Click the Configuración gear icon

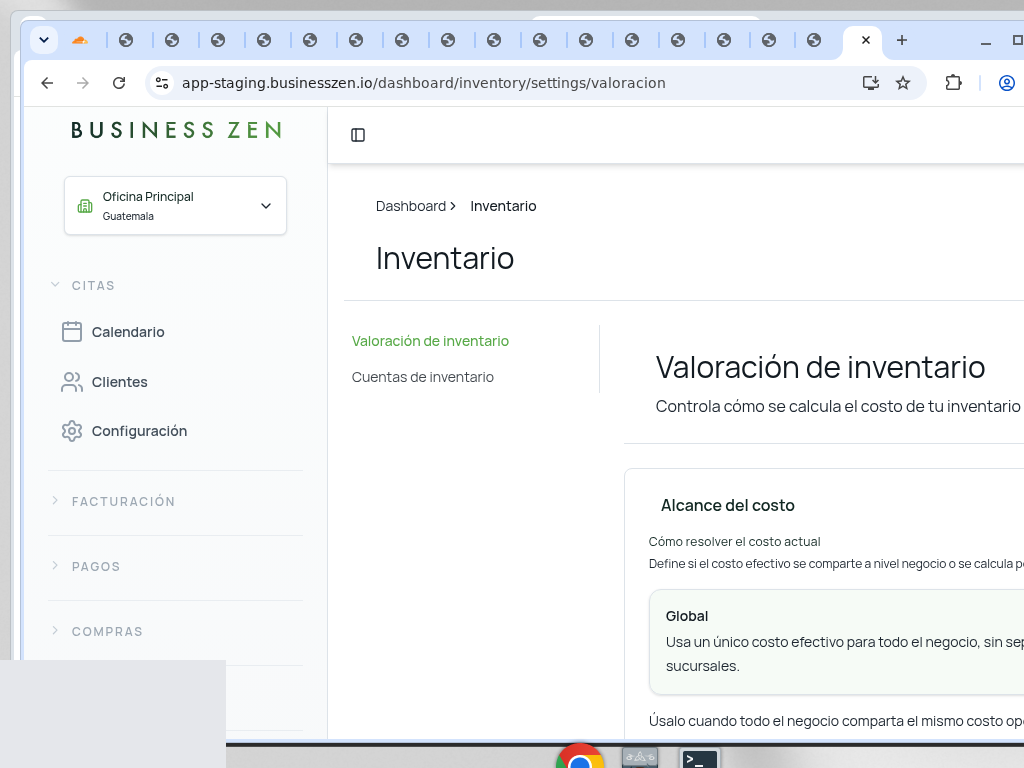point(72,431)
